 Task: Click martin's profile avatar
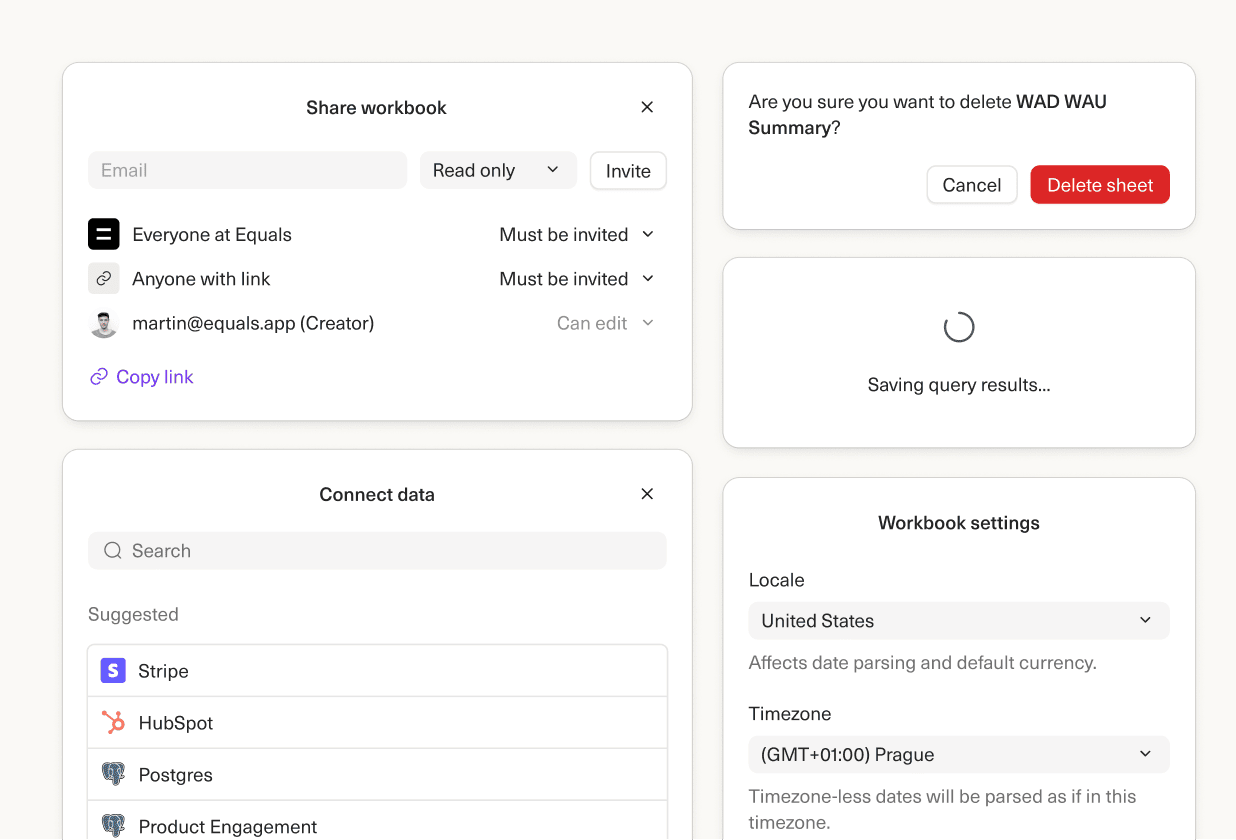tap(104, 323)
